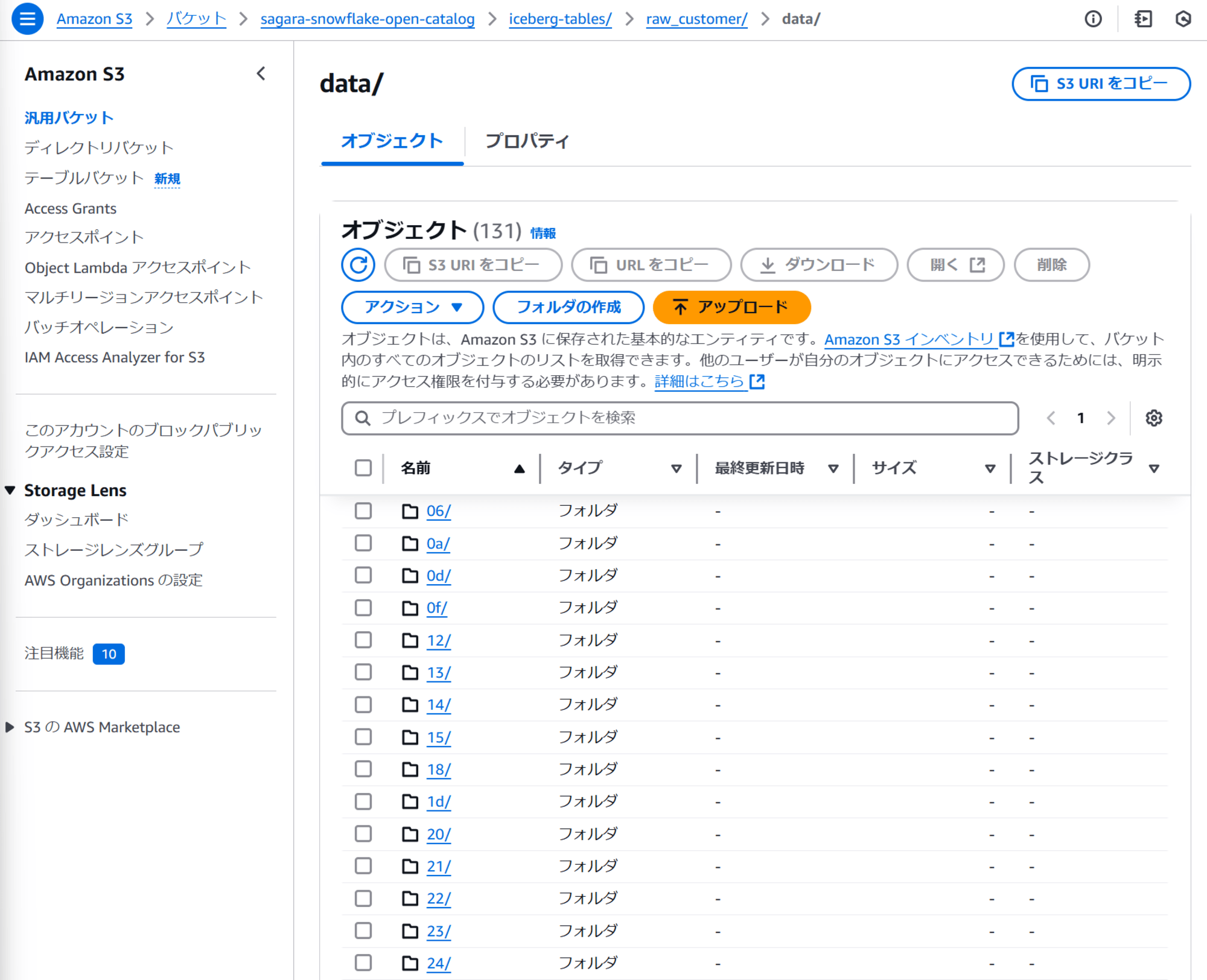The width and height of the screenshot is (1207, 980).
Task: Open the hamburger navigation menu
Action: [x=27, y=19]
